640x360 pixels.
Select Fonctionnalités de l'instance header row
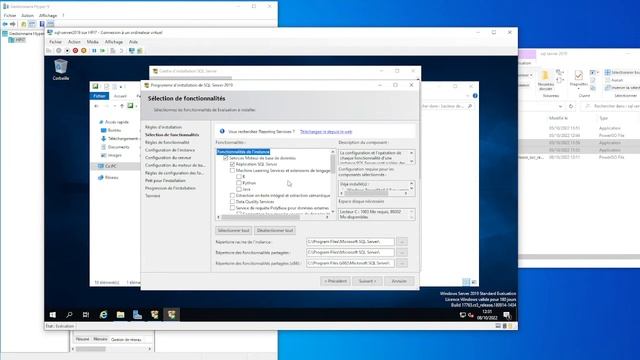pos(243,152)
